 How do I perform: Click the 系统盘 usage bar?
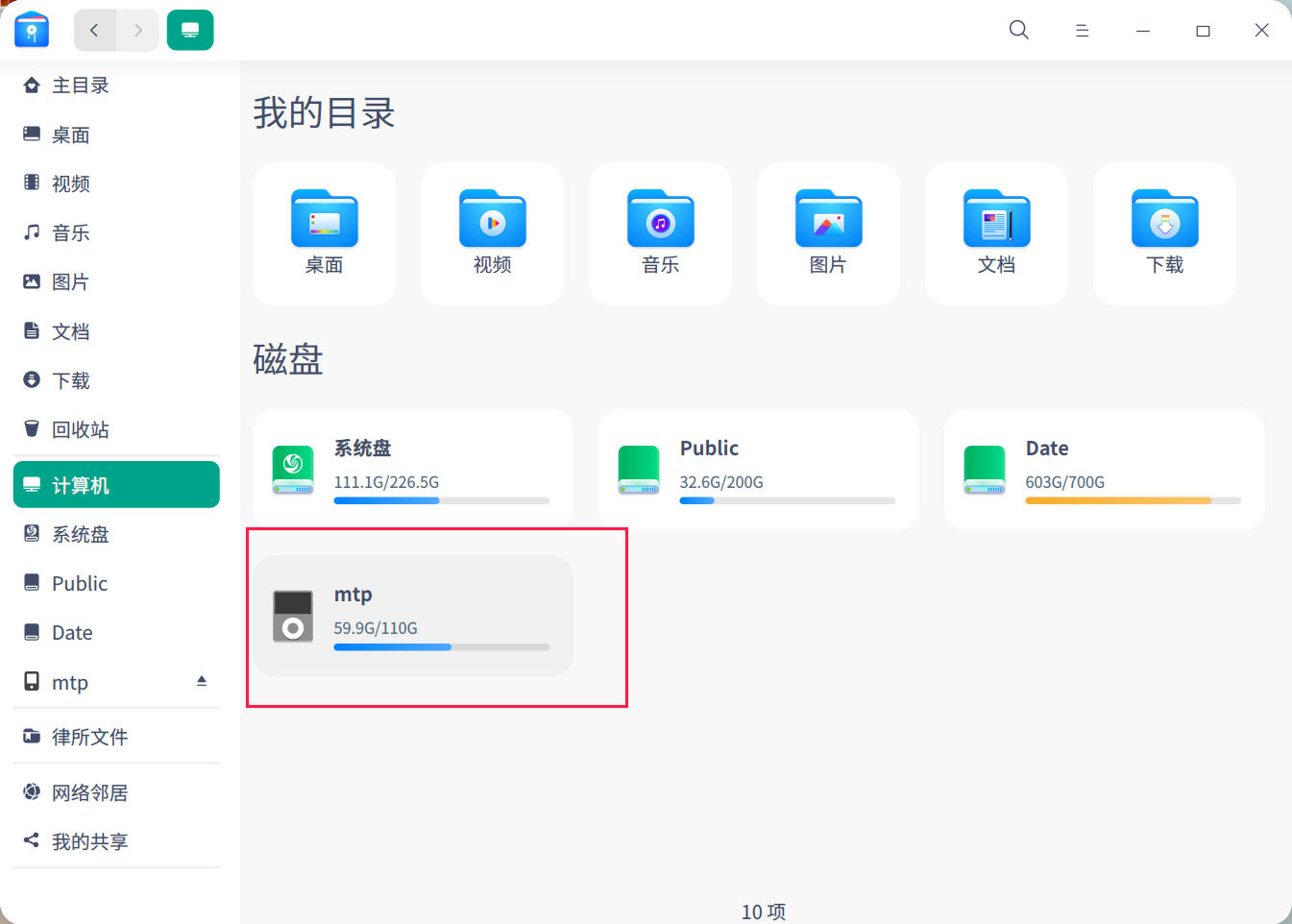click(x=442, y=500)
